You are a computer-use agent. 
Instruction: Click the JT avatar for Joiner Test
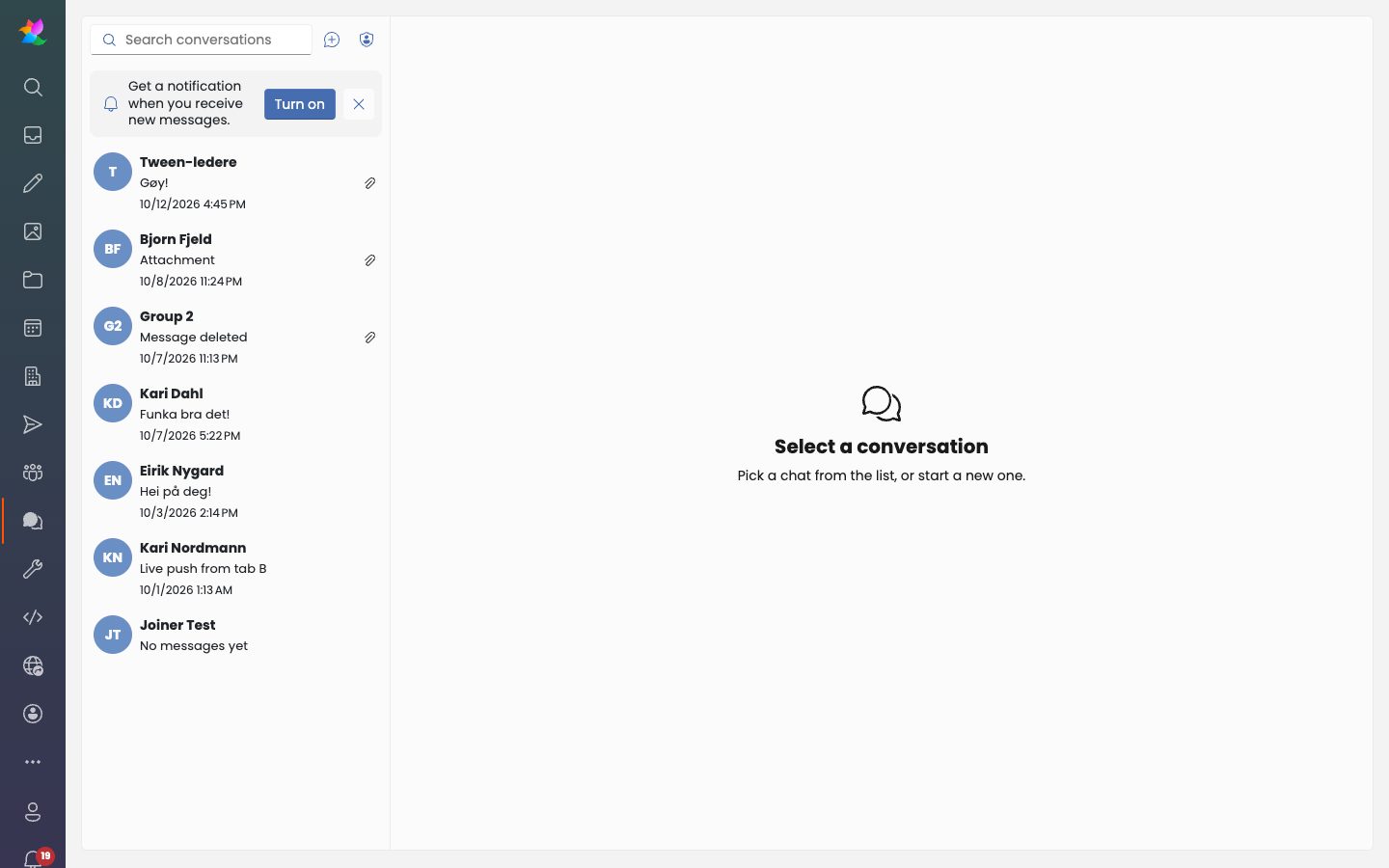coord(113,635)
